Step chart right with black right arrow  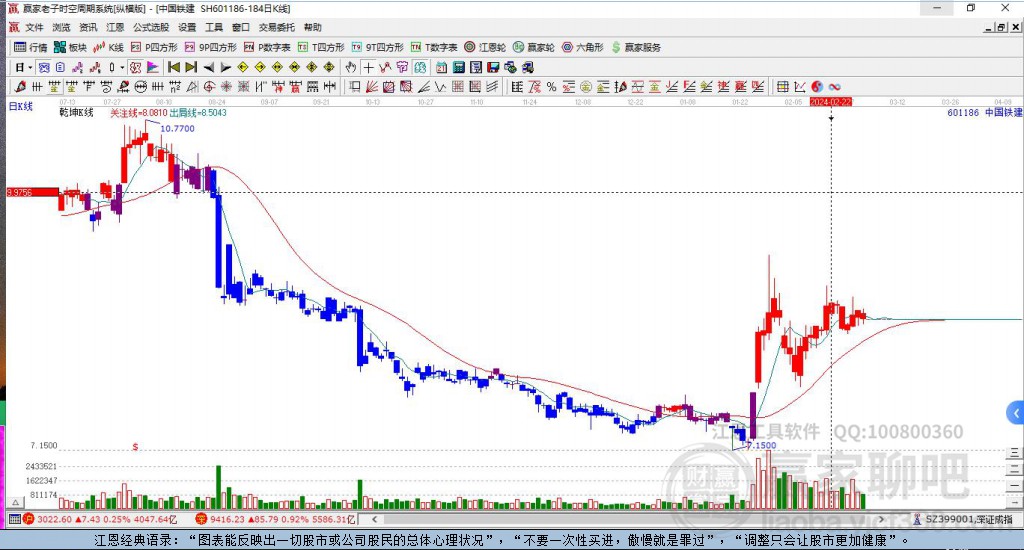pos(225,67)
